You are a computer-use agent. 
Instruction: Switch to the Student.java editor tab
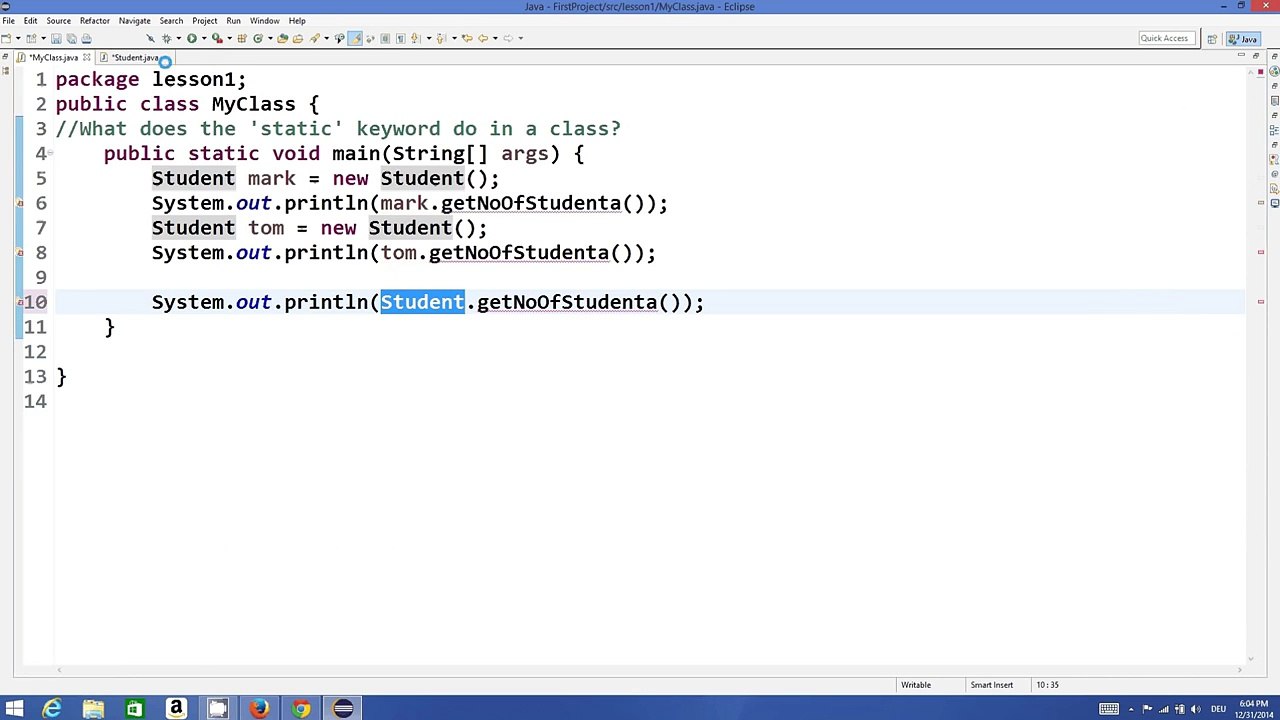[134, 58]
